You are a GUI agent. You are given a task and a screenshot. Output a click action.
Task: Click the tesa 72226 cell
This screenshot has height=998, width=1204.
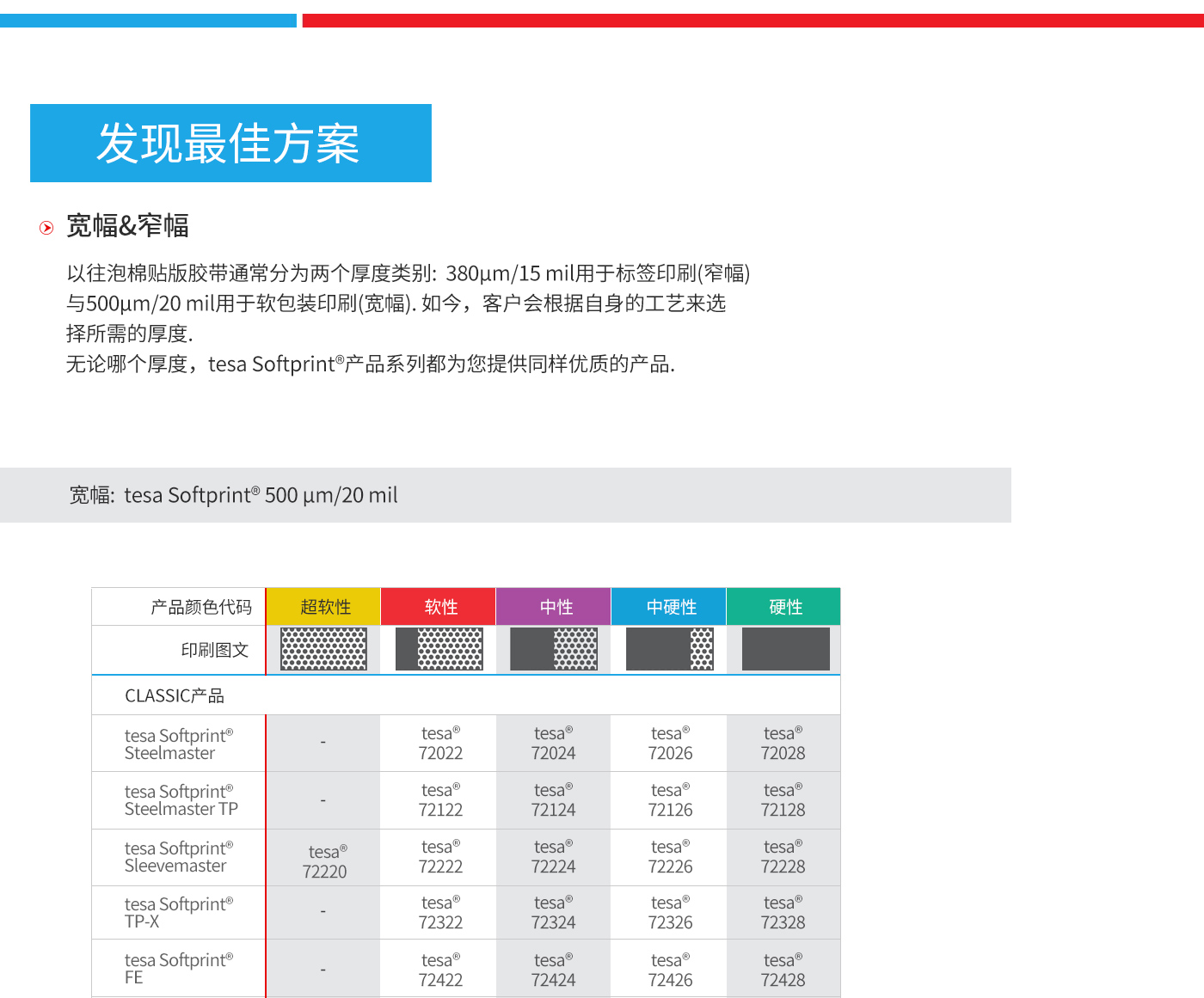(670, 857)
